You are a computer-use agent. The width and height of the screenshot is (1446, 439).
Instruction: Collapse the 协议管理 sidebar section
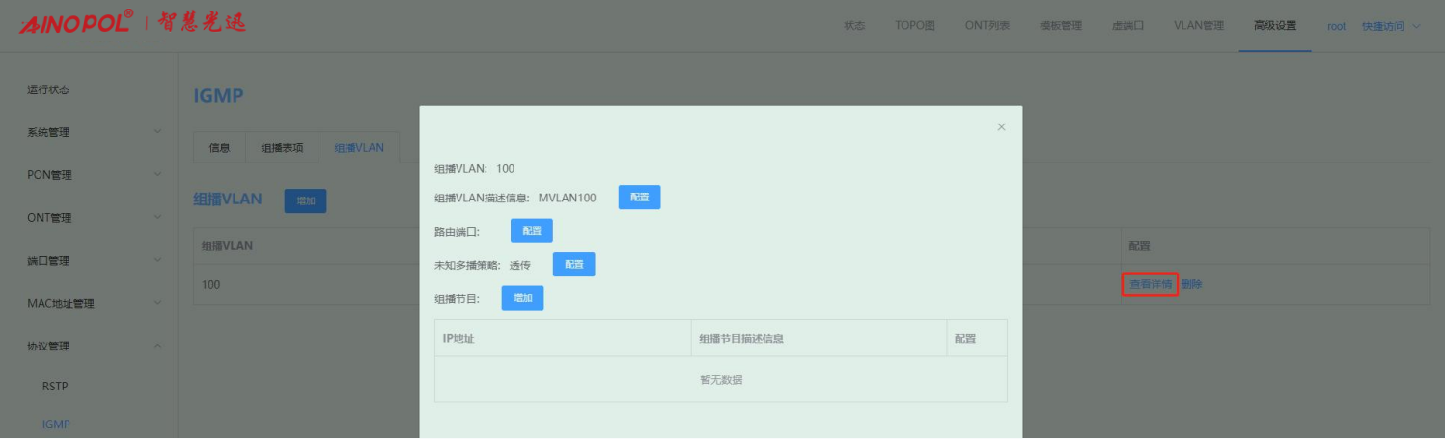[92, 346]
